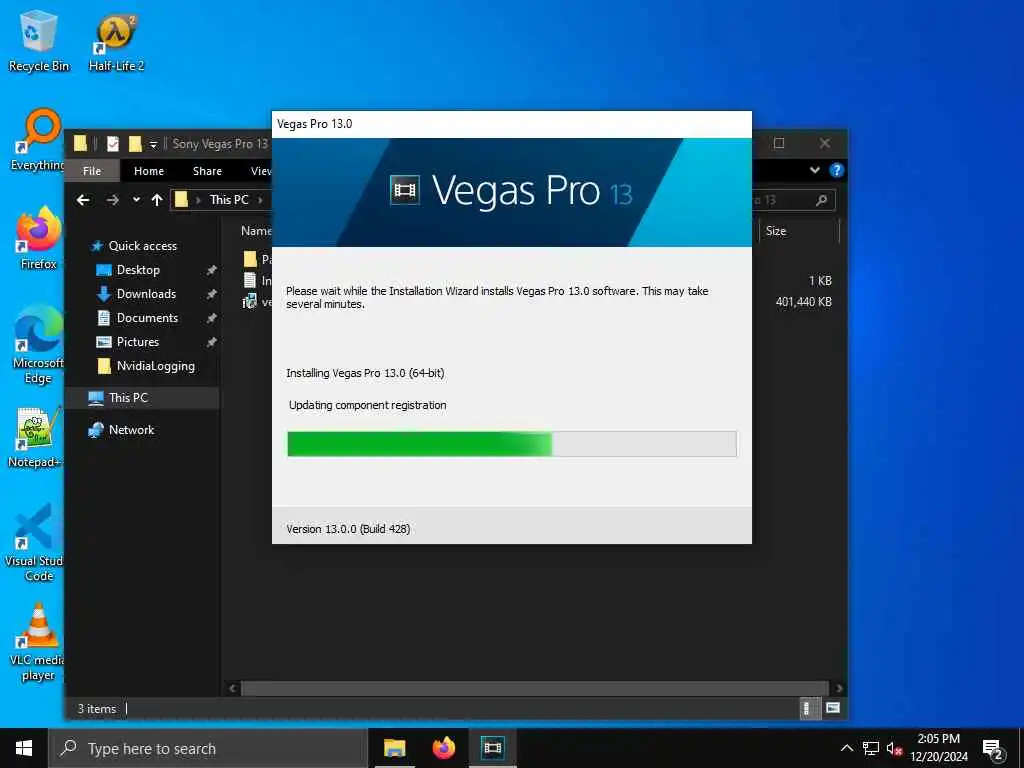The height and width of the screenshot is (768, 1024).
Task: Go back in File Explorer
Action: (x=84, y=200)
